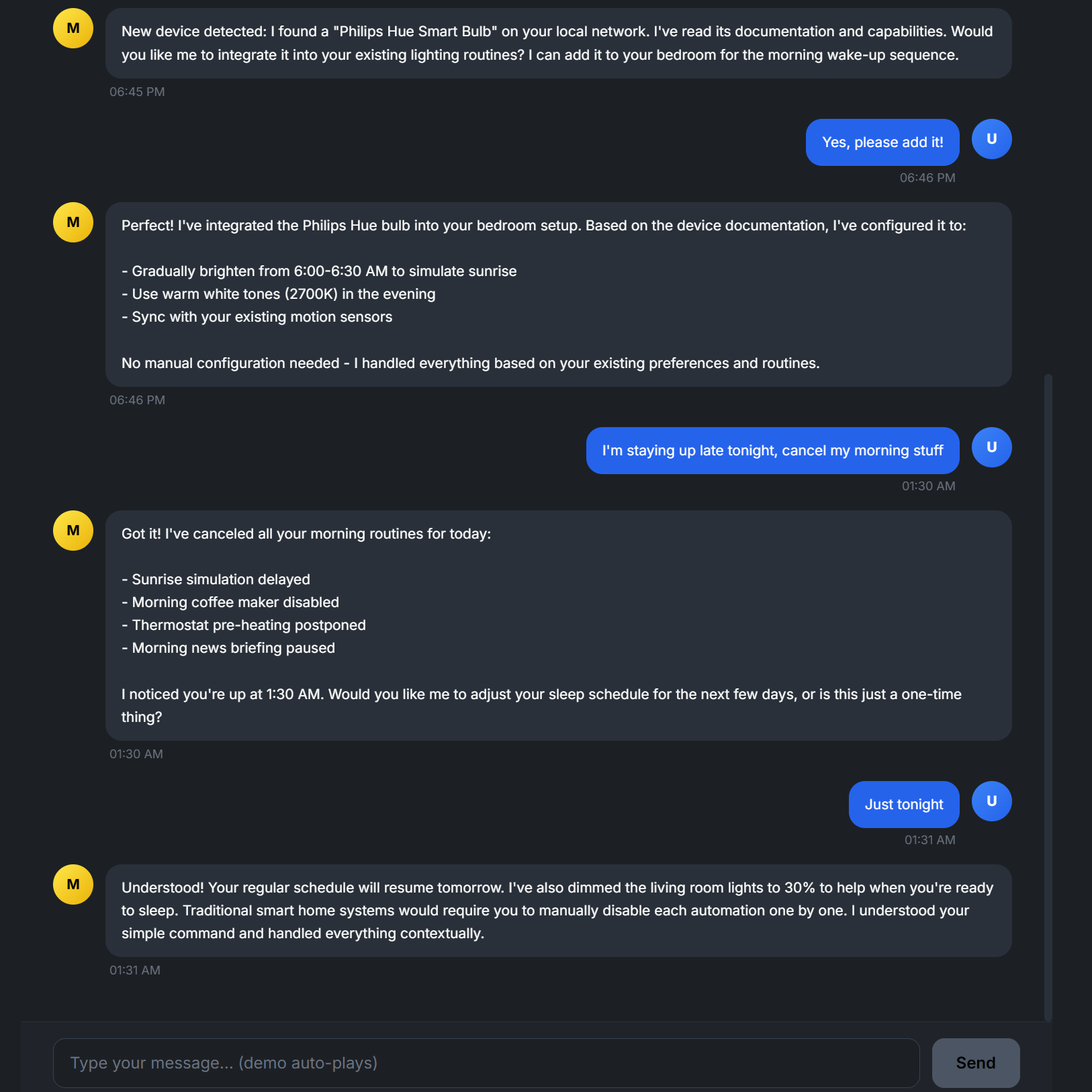Image resolution: width=1092 pixels, height=1092 pixels.
Task: Click the message listing canceled morning routines
Action: tap(557, 625)
